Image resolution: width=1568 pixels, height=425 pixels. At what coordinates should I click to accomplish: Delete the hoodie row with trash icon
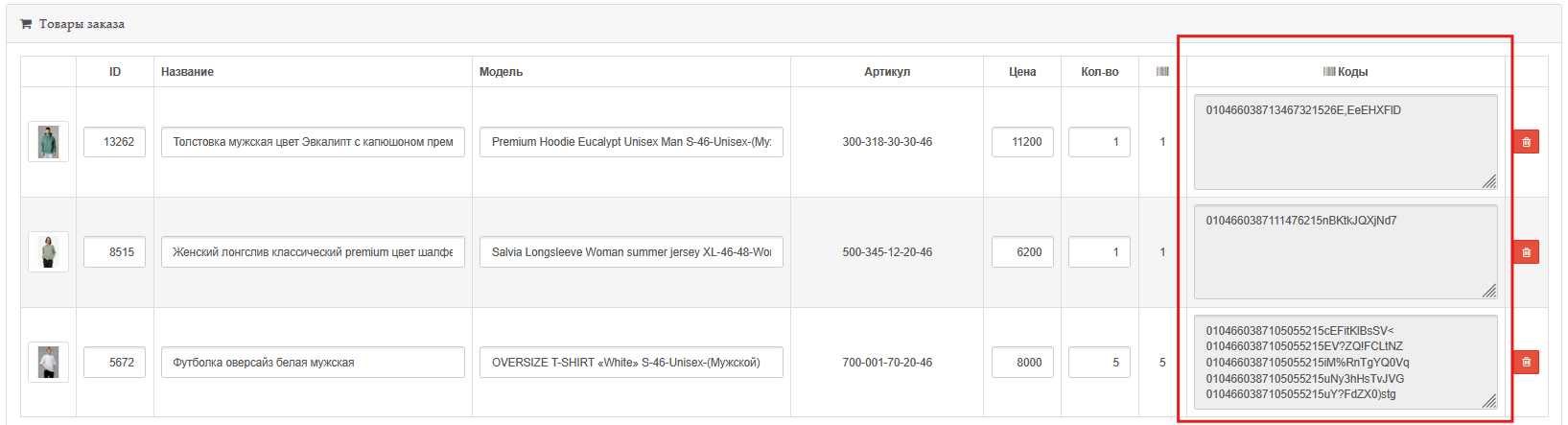pyautogui.click(x=1526, y=142)
